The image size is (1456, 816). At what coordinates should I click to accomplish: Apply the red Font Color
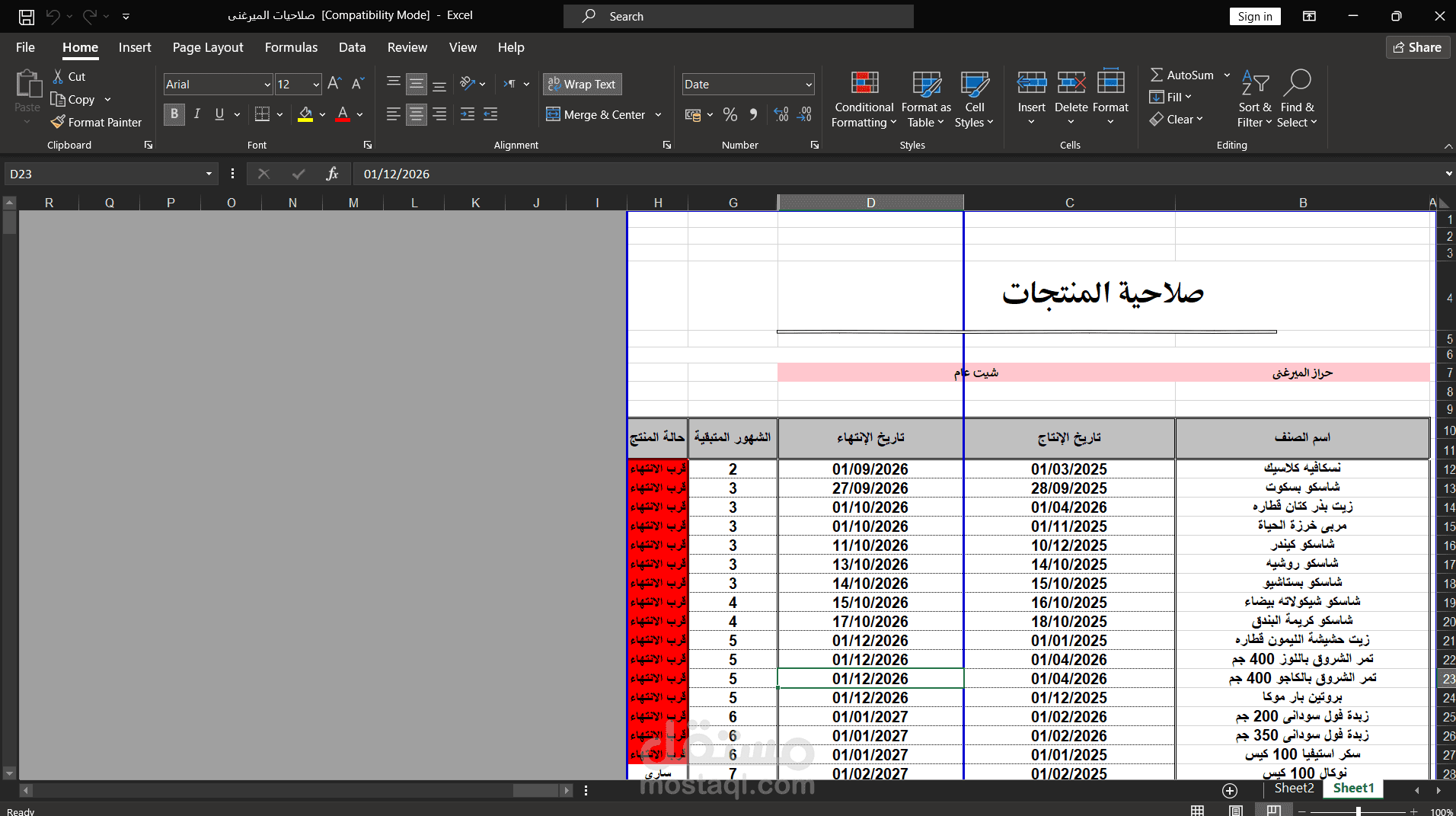(x=343, y=114)
